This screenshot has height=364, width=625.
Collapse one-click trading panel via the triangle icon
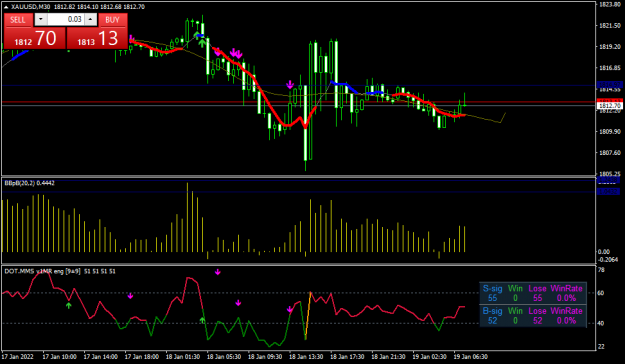click(x=6, y=7)
